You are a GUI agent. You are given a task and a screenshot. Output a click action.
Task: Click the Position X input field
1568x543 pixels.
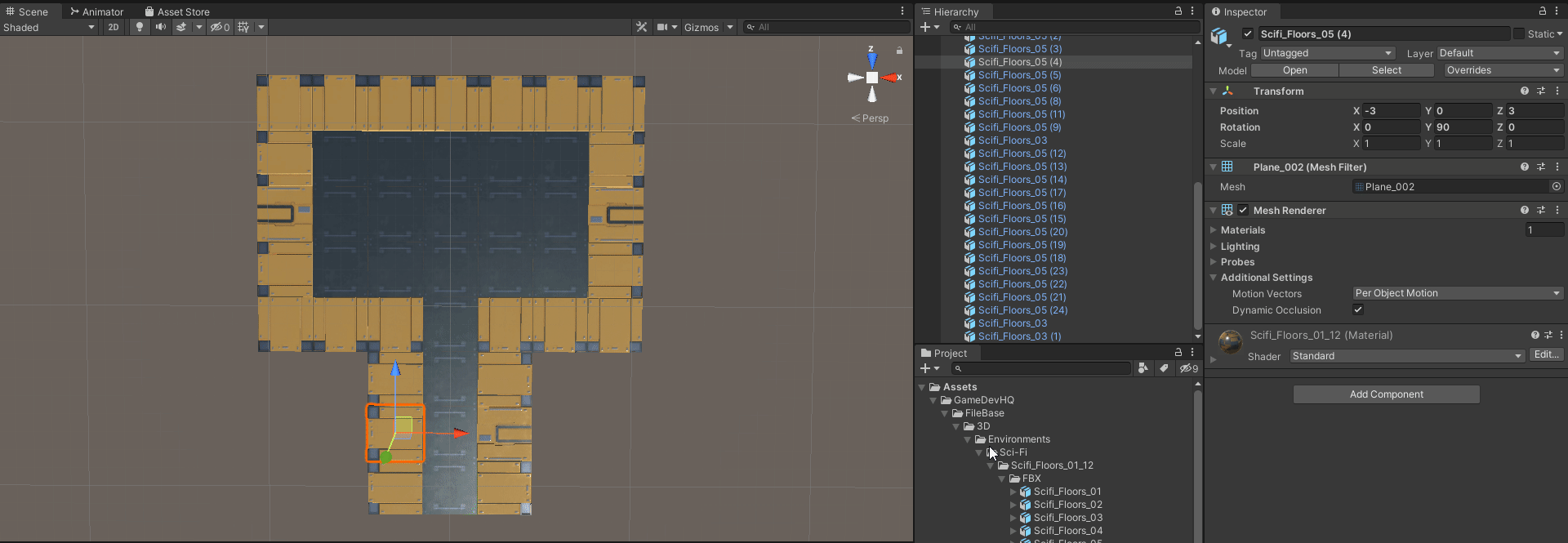click(x=1392, y=110)
